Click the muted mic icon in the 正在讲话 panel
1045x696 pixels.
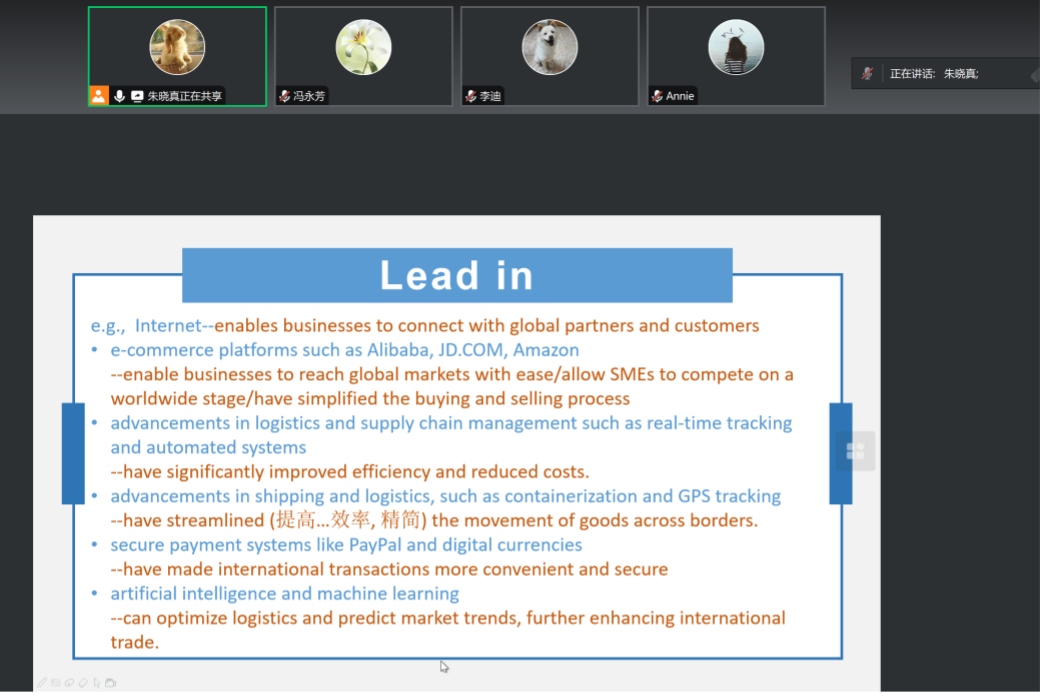tap(868, 73)
